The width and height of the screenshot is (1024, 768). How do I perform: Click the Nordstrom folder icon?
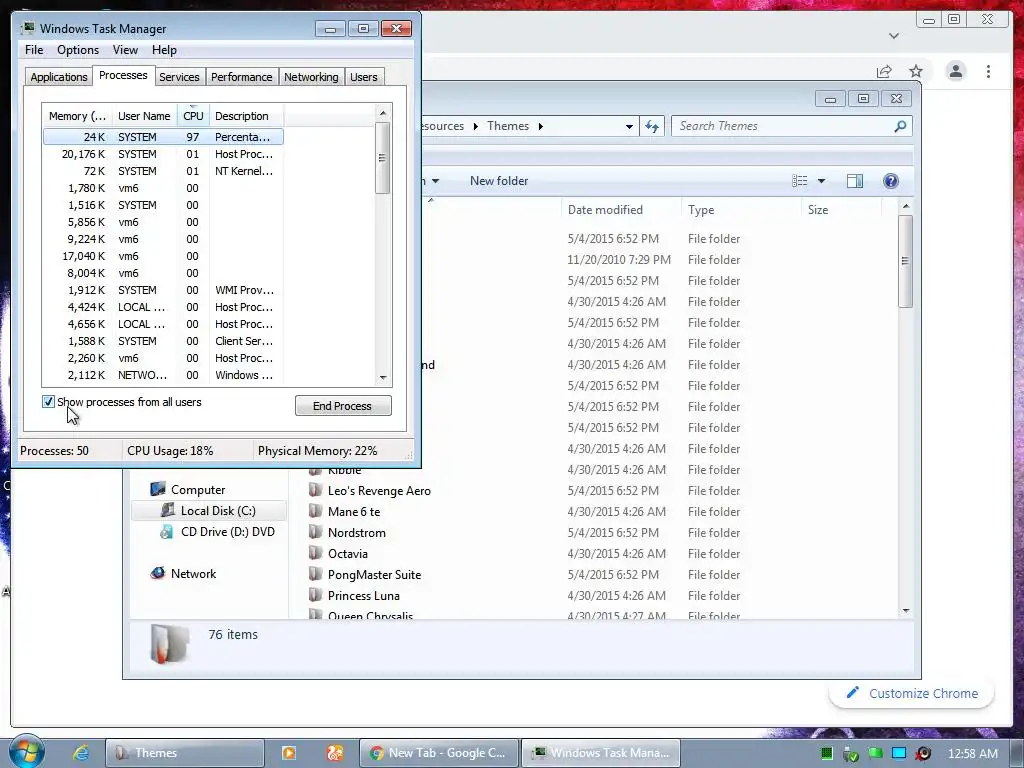[315, 532]
